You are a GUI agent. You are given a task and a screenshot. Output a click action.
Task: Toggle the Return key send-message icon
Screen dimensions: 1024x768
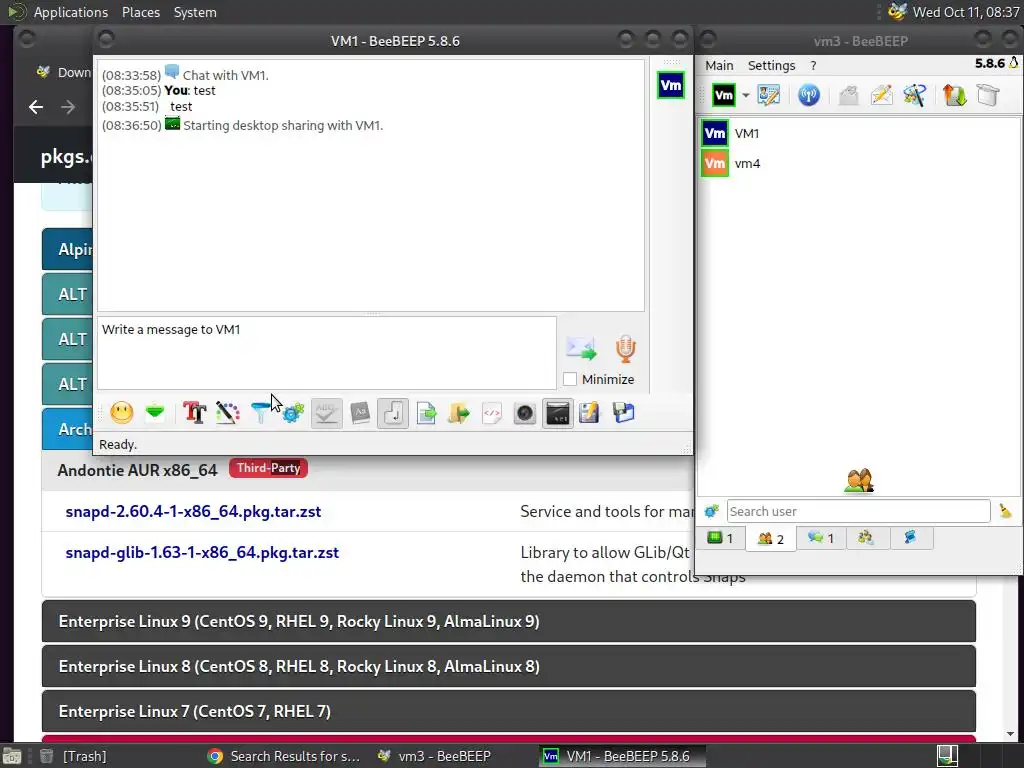[393, 413]
